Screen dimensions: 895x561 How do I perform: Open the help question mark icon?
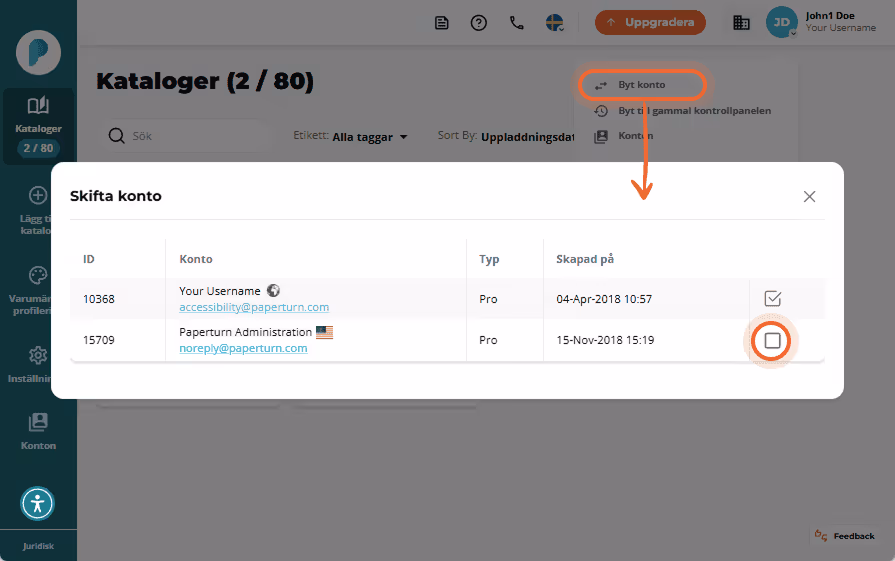click(478, 23)
